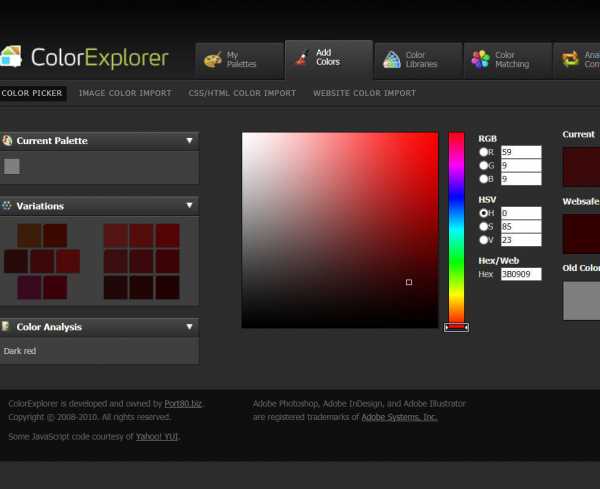The width and height of the screenshot is (600, 489).
Task: Open the Port80.biz link
Action: (183, 404)
